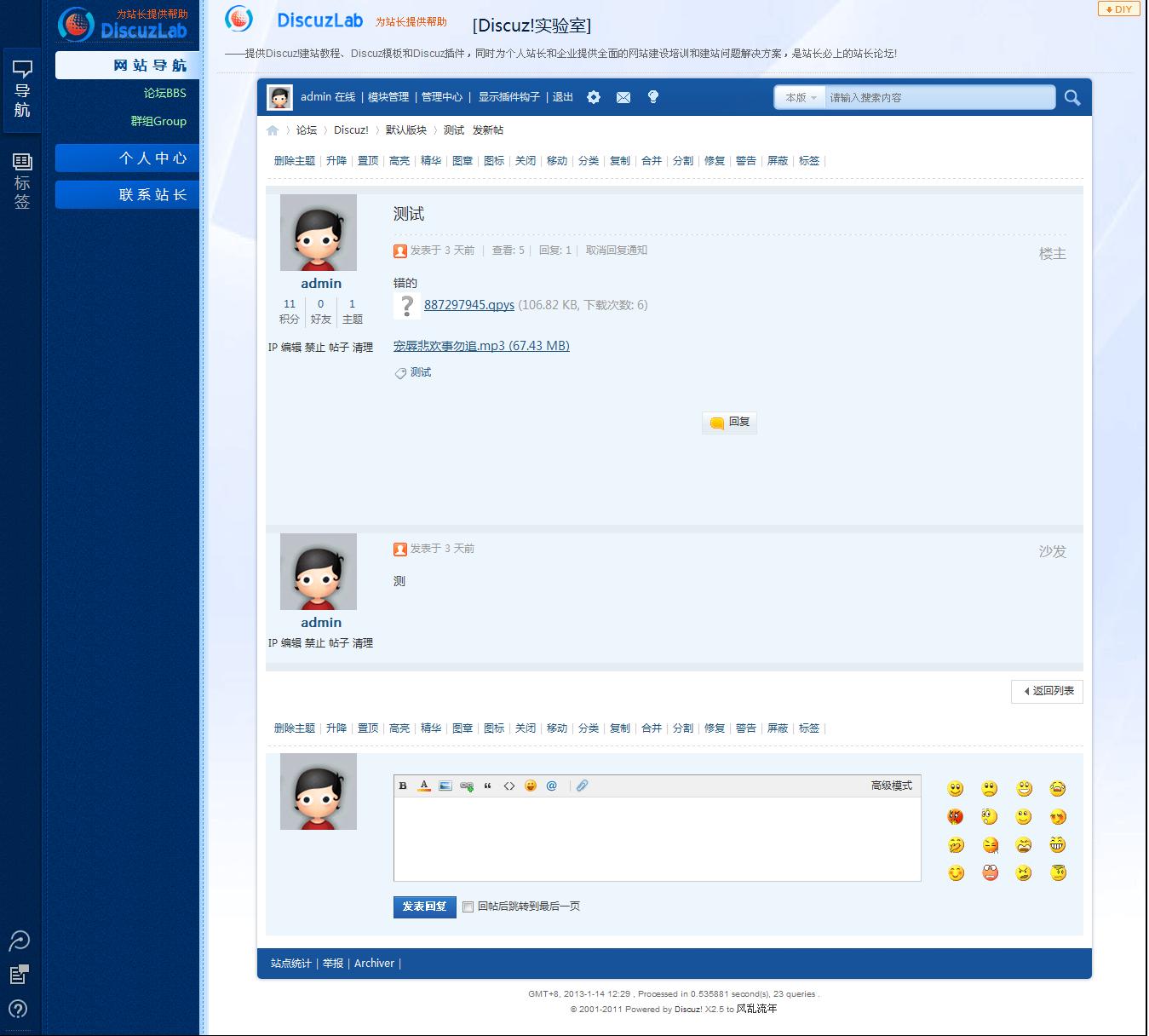The width and height of the screenshot is (1149, 1036).
Task: Insert the crying emoticon in top row
Action: (x=1058, y=789)
